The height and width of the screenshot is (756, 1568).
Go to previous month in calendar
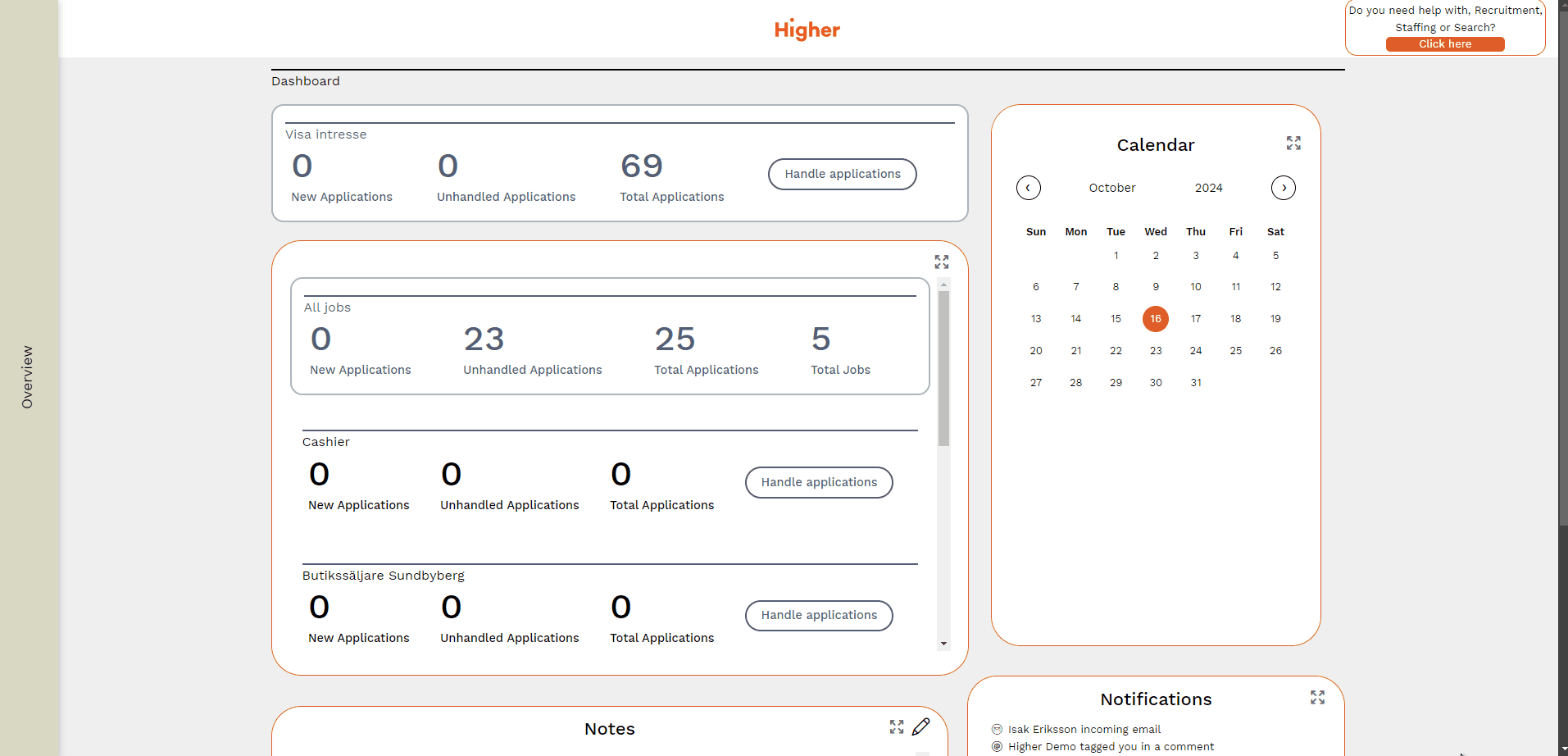1029,188
